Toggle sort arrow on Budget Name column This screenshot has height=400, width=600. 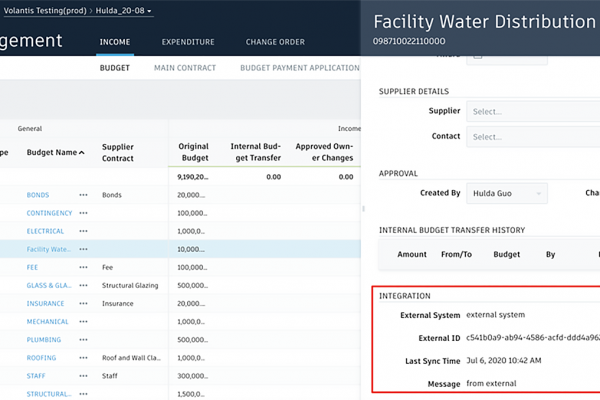(x=82, y=153)
